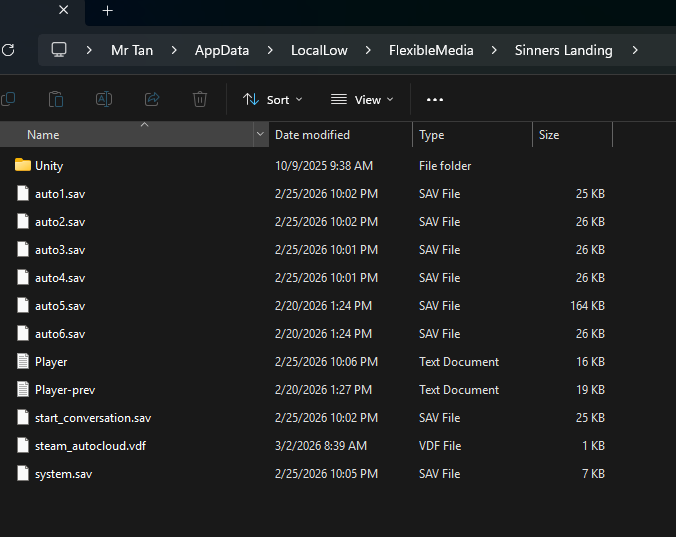Screen dimensions: 676x537
Task: Expand chevron after Sinners Landing breadcrumb
Action: click(x=634, y=50)
